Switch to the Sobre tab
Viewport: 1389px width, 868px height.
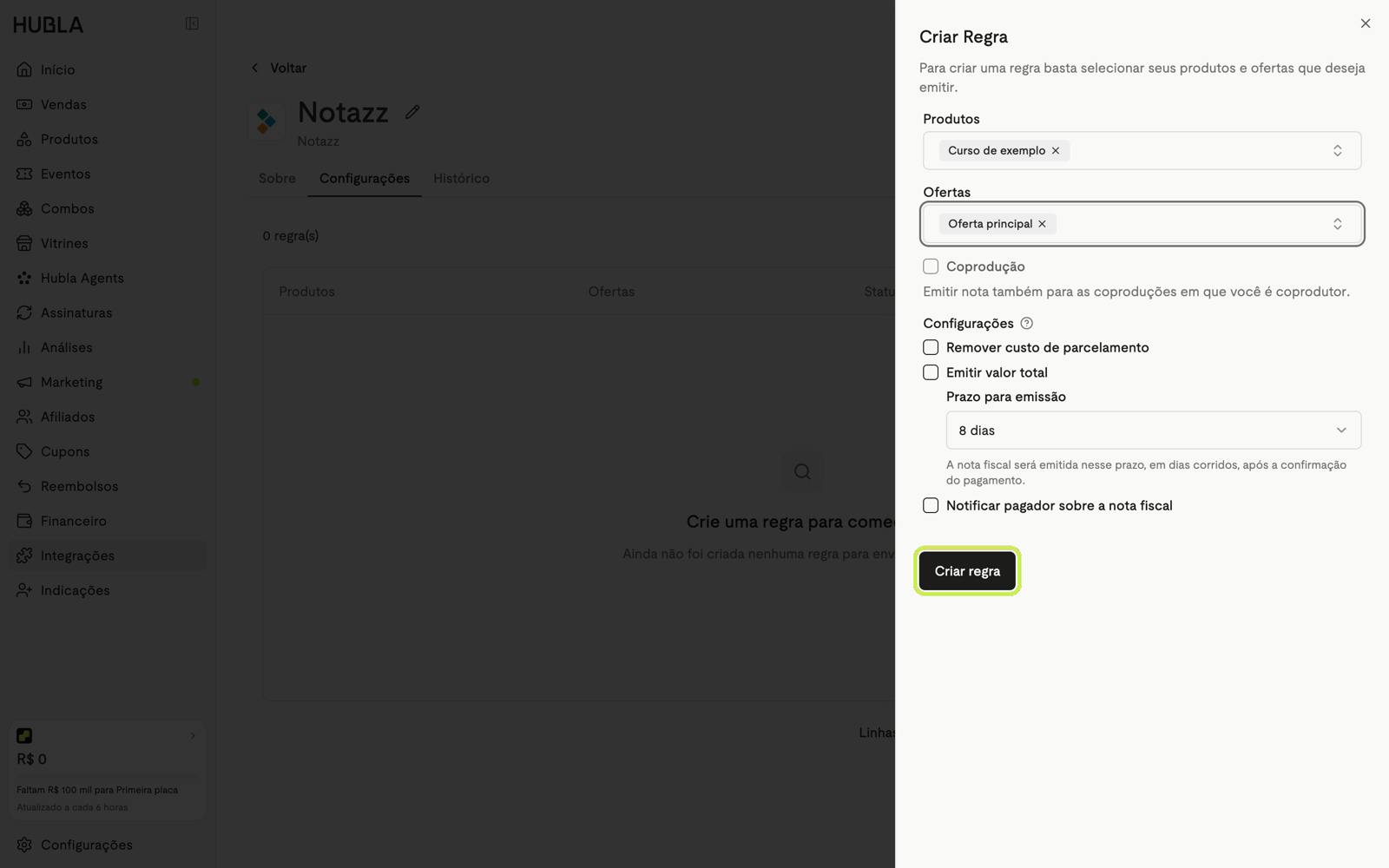point(277,178)
